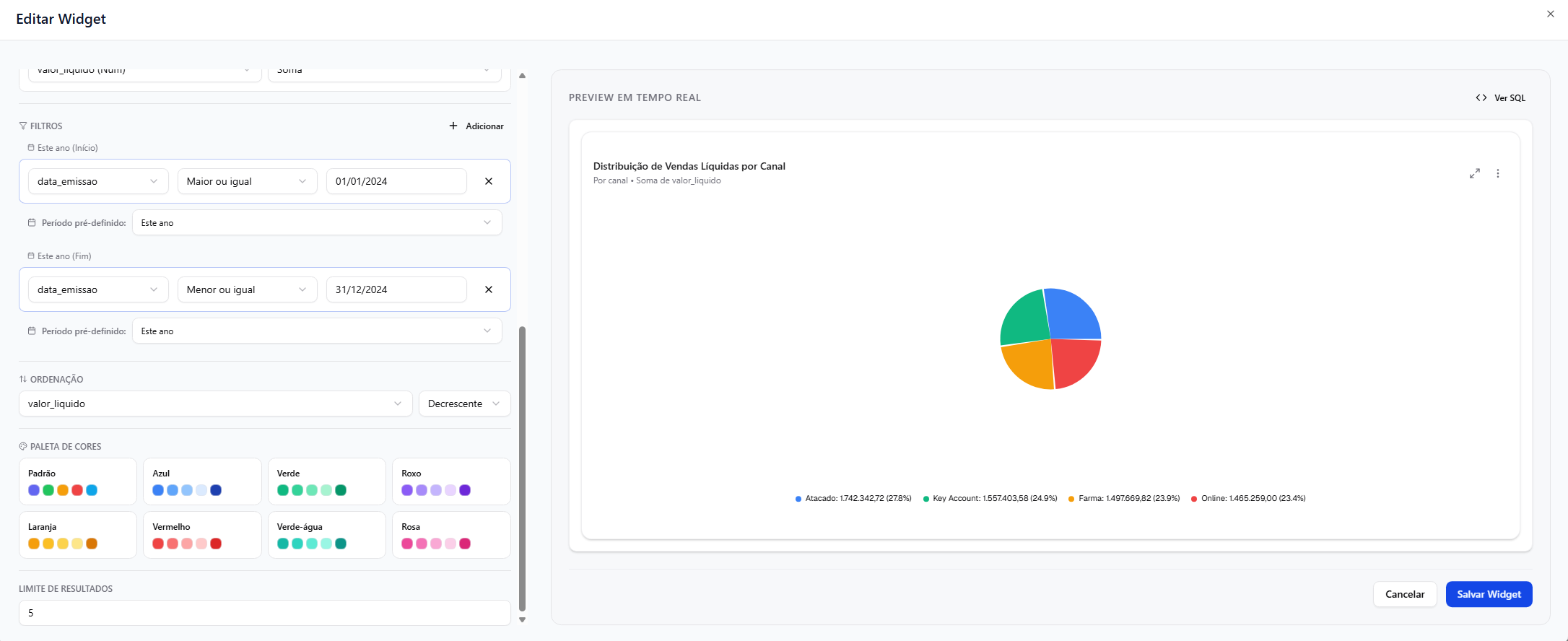Select the Roxo color palette
The height and width of the screenshot is (641, 1568).
tap(451, 481)
